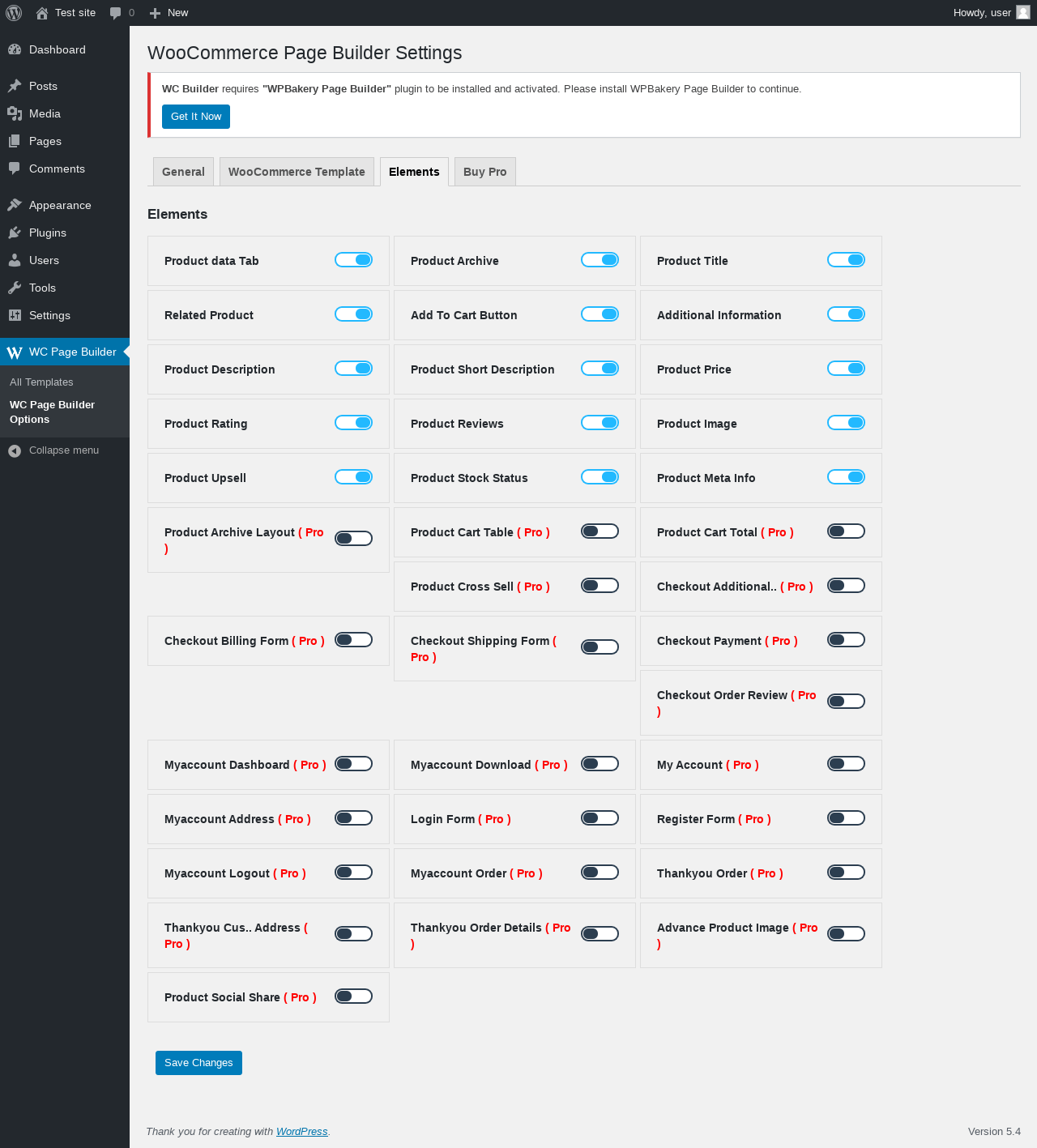Image resolution: width=1037 pixels, height=1148 pixels.
Task: Toggle Product Rating off
Action: tap(354, 423)
